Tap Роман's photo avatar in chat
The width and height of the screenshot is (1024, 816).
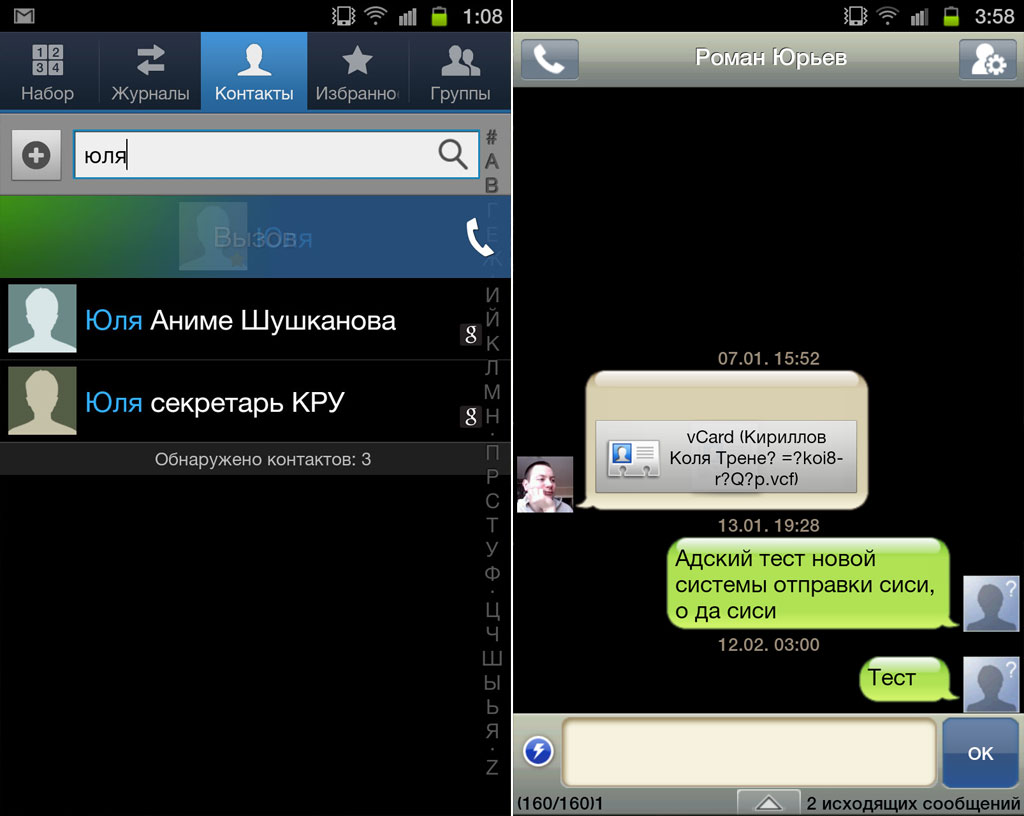[545, 484]
